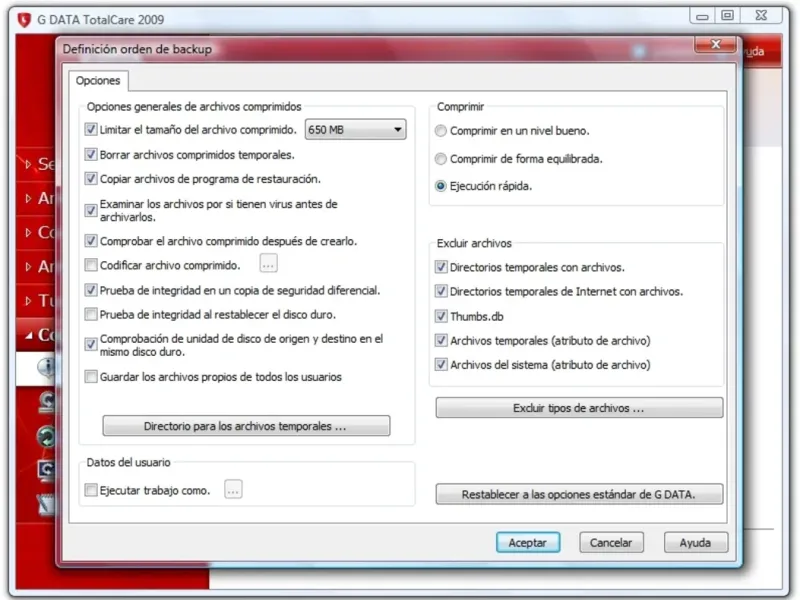Enable Codificar archivo comprimido checkbox
Image resolution: width=800 pixels, height=600 pixels.
click(x=91, y=265)
